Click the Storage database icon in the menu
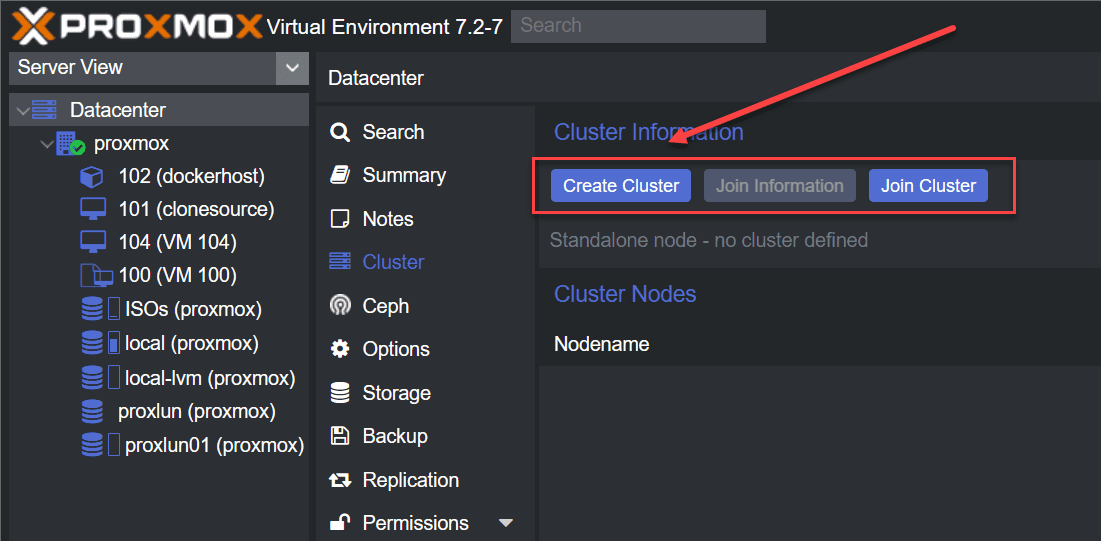The height and width of the screenshot is (541, 1101). [x=340, y=393]
